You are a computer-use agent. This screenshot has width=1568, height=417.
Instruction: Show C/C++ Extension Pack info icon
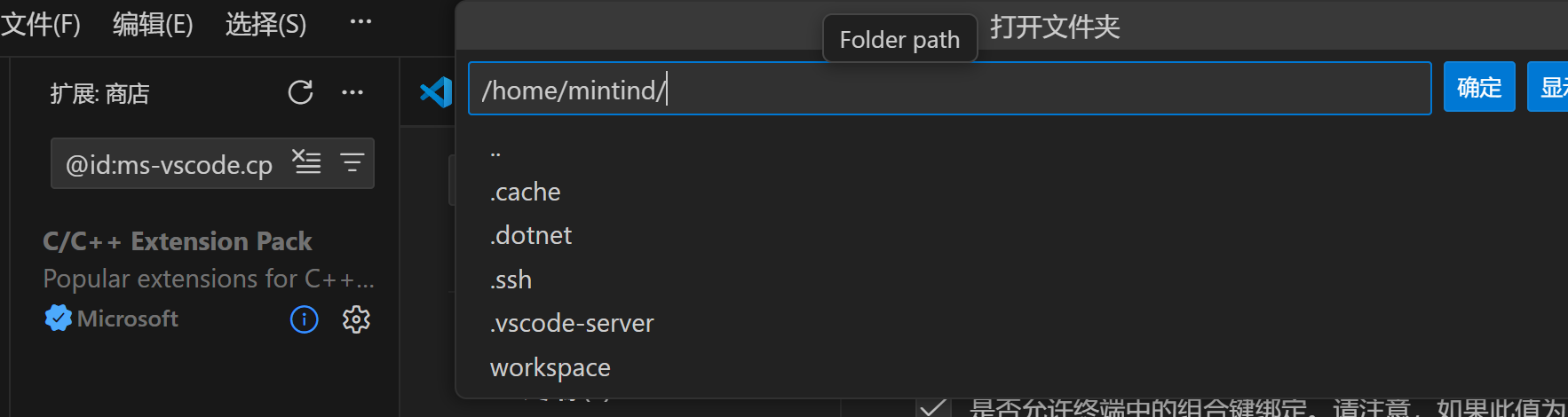(305, 319)
